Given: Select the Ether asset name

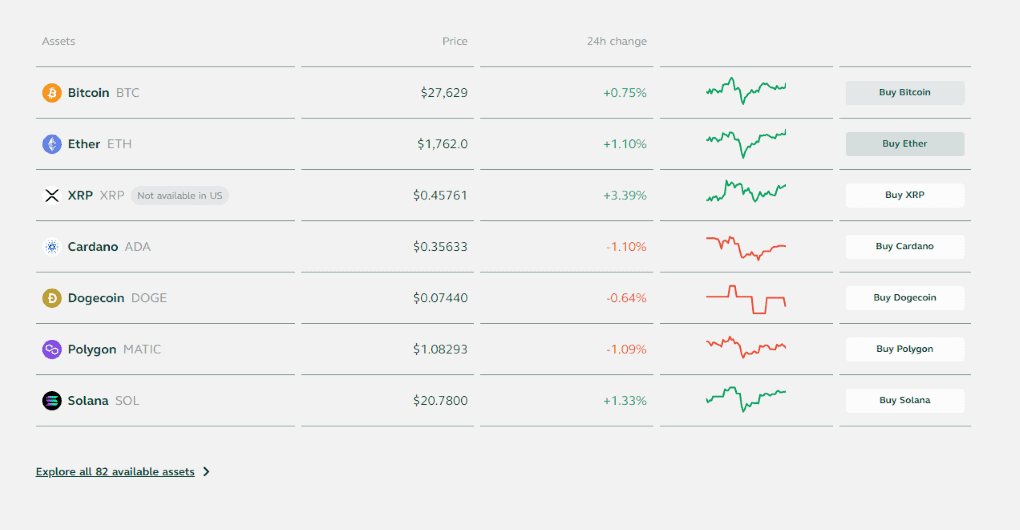Looking at the screenshot, I should [x=84, y=144].
